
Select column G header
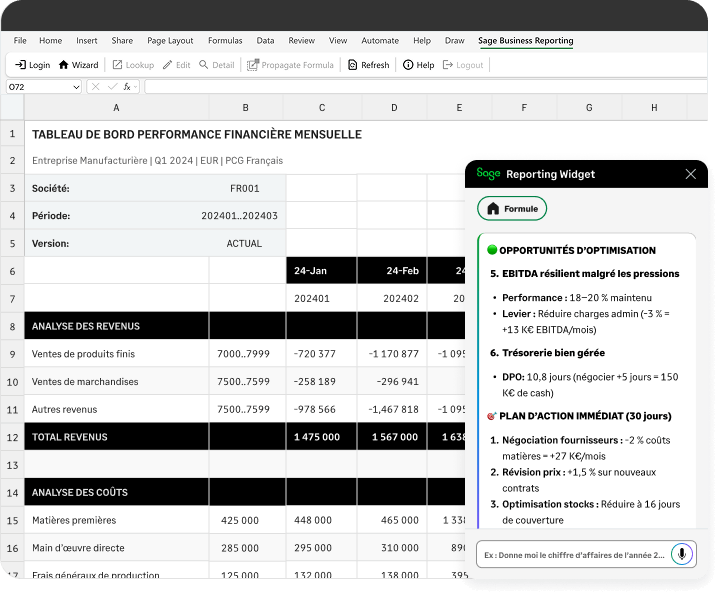tap(589, 108)
